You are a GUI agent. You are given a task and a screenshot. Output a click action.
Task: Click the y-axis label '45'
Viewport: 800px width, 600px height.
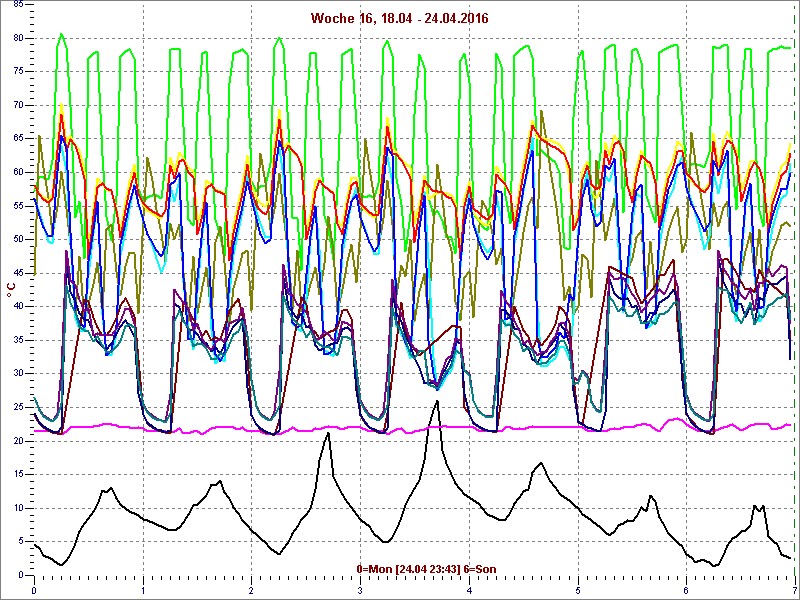coord(18,273)
